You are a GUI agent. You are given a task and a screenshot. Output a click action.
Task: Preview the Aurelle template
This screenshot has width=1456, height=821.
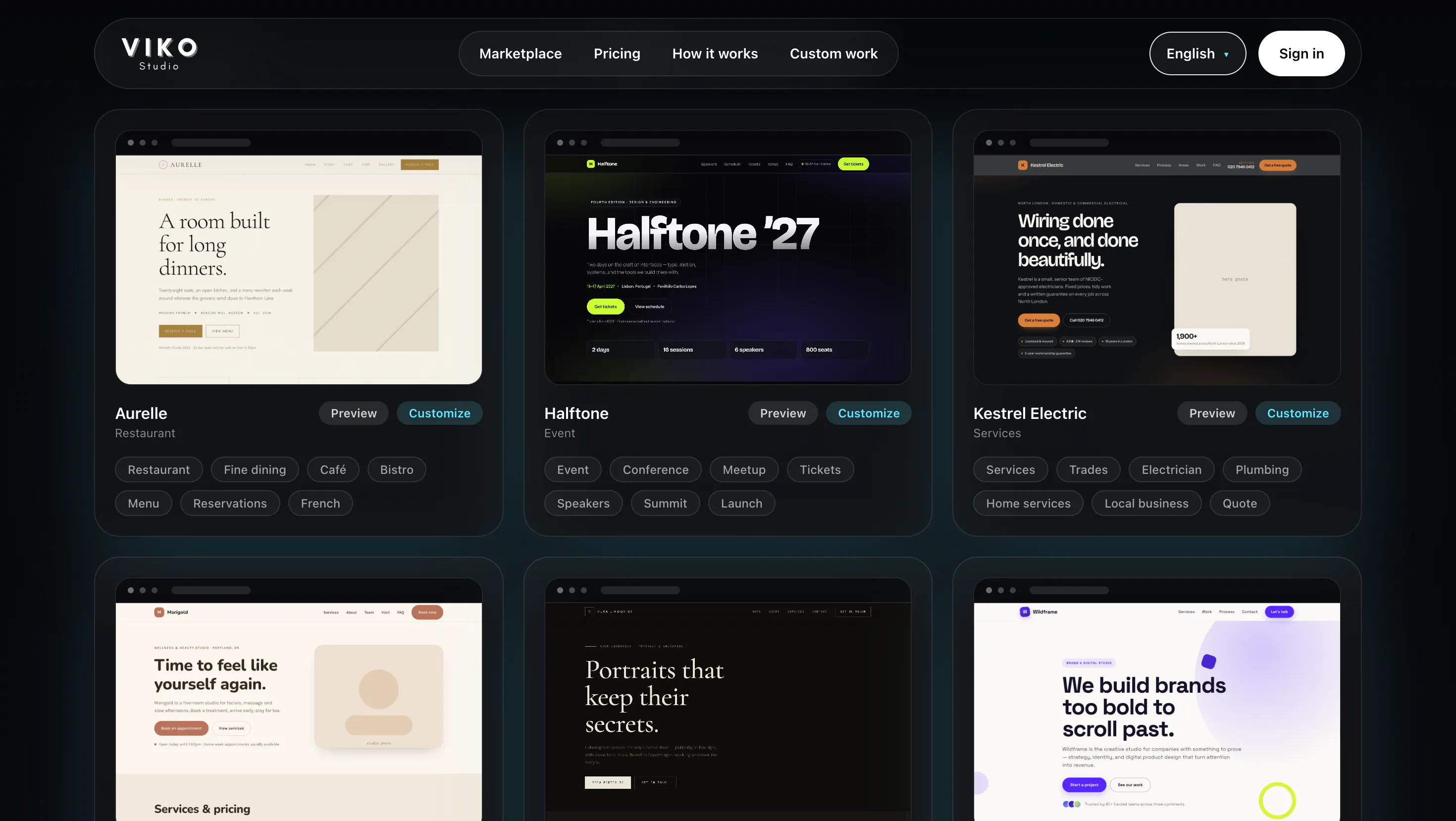coord(353,413)
